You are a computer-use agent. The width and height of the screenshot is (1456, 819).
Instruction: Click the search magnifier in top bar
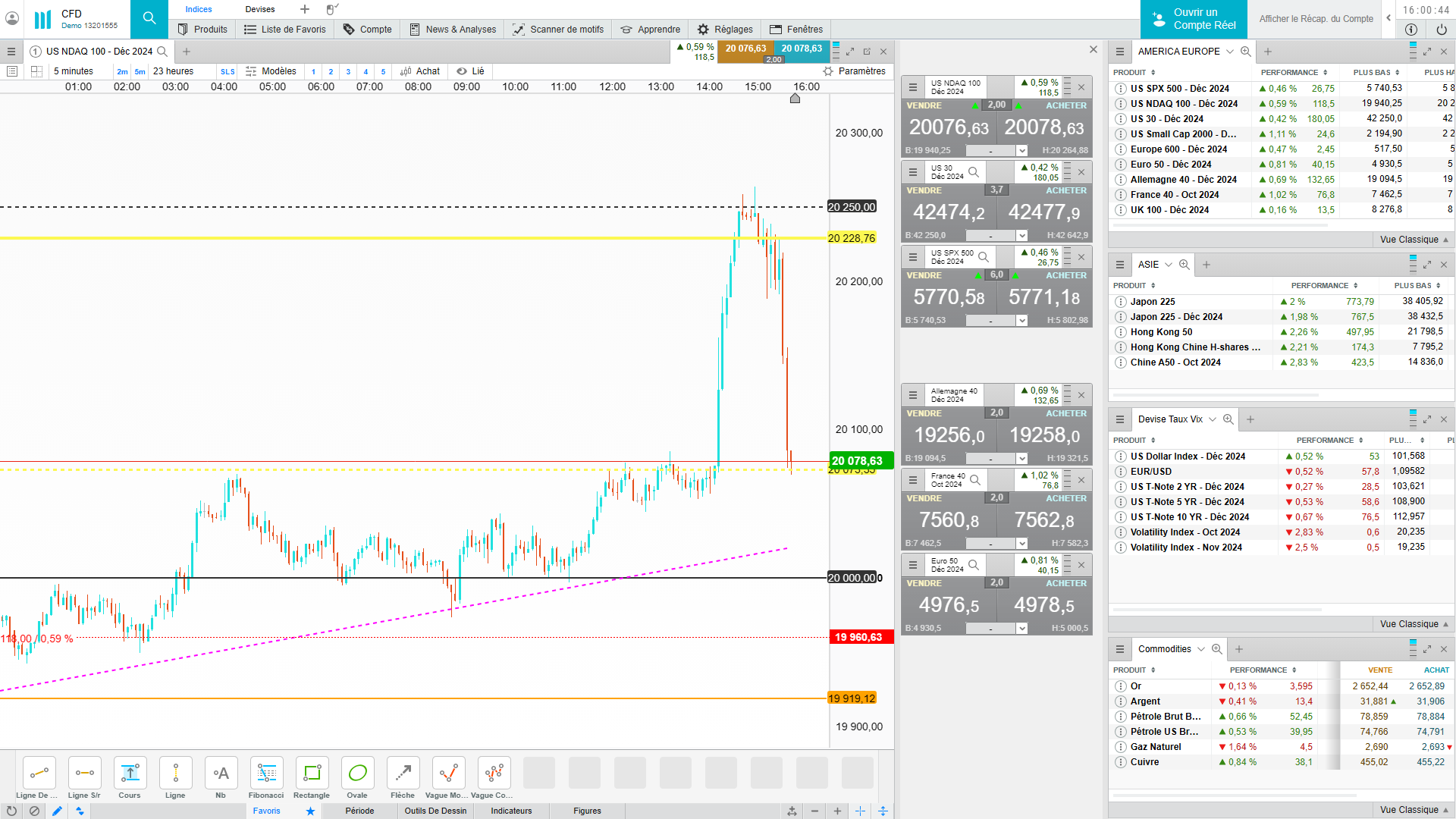coord(149,18)
